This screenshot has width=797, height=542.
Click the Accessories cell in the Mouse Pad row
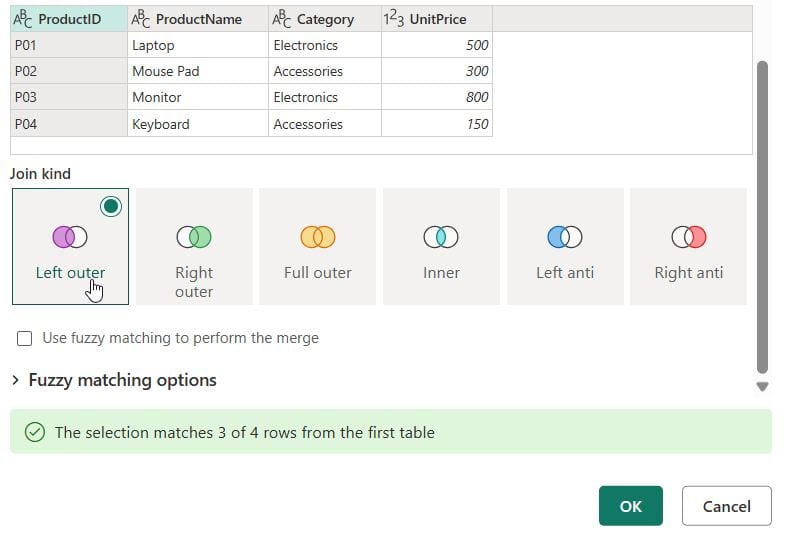point(325,71)
